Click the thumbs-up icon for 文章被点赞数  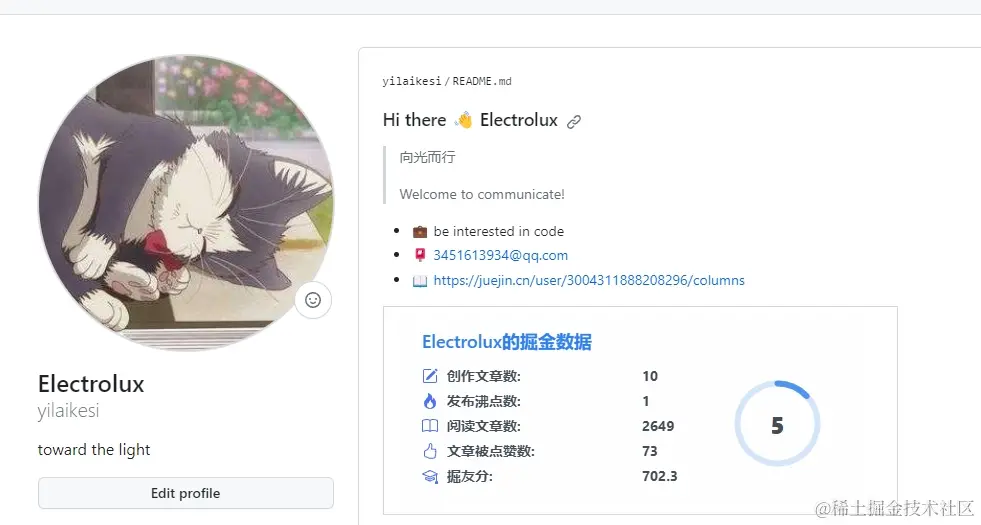click(430, 451)
